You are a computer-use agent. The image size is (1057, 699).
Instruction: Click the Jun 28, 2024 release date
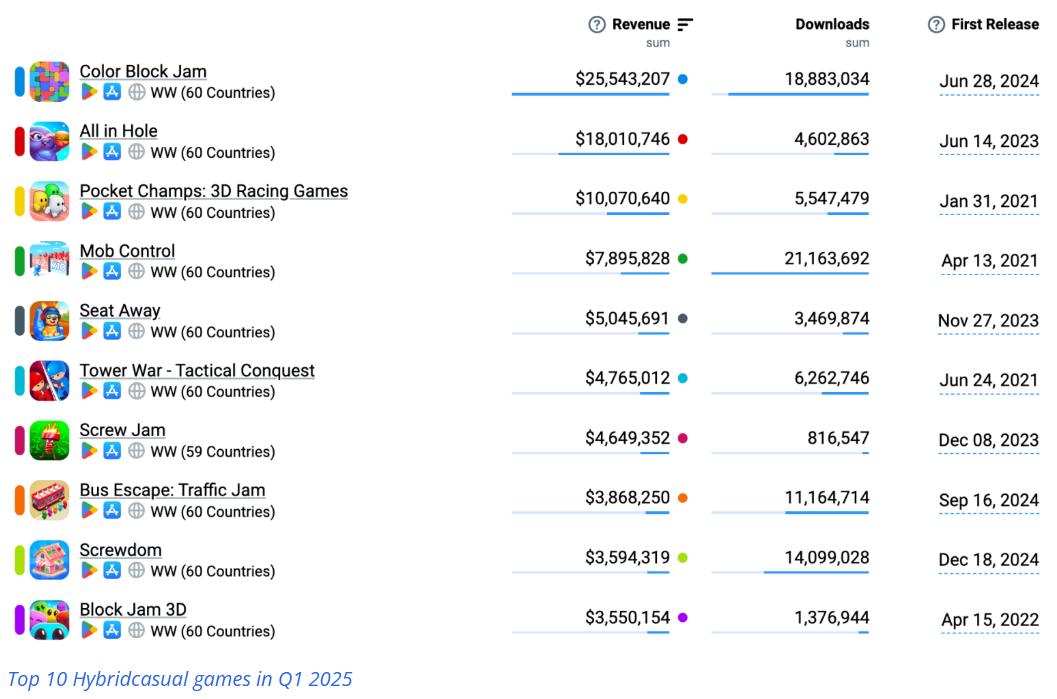pos(988,82)
